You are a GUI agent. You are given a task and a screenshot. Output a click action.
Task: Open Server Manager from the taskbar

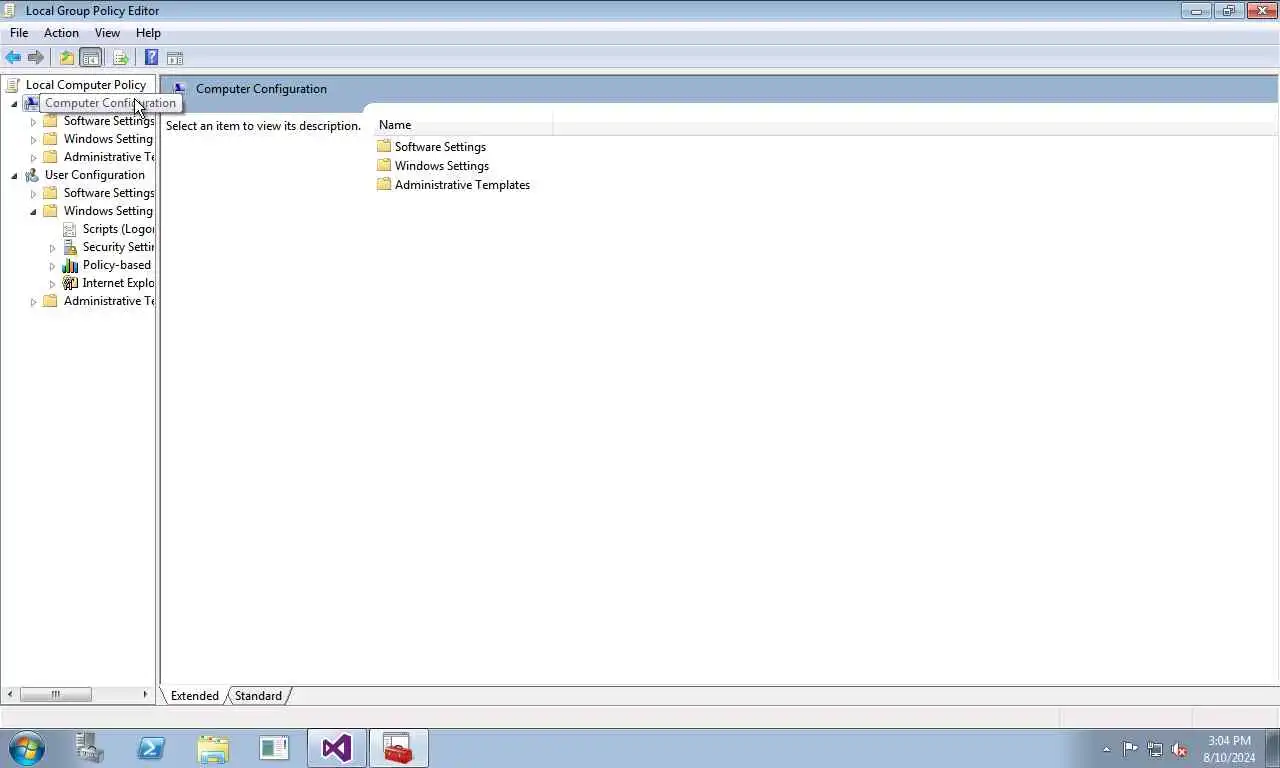[x=90, y=748]
